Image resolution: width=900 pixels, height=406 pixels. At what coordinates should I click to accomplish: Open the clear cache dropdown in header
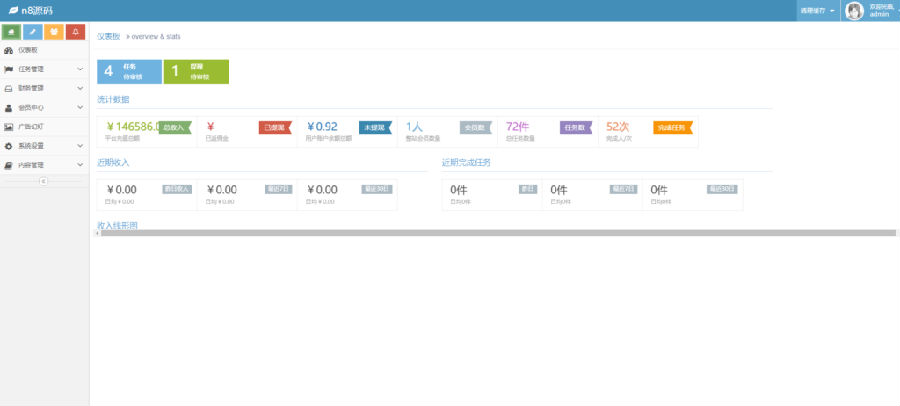(818, 10)
